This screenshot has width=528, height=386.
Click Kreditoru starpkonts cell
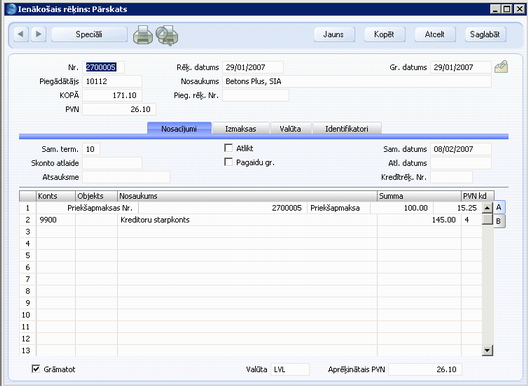[x=248, y=220]
